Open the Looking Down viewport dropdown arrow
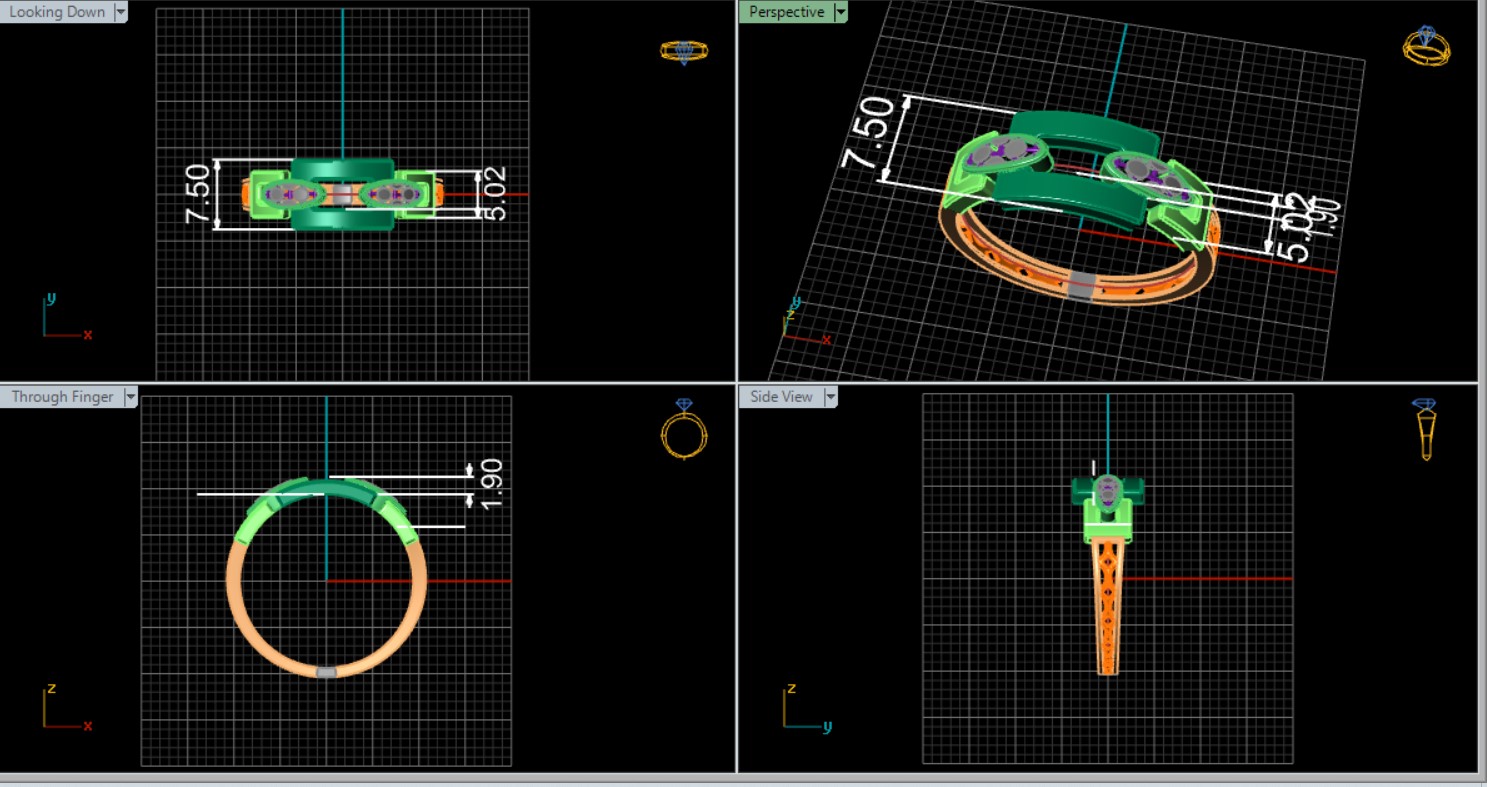The image size is (1487, 787). [121, 12]
